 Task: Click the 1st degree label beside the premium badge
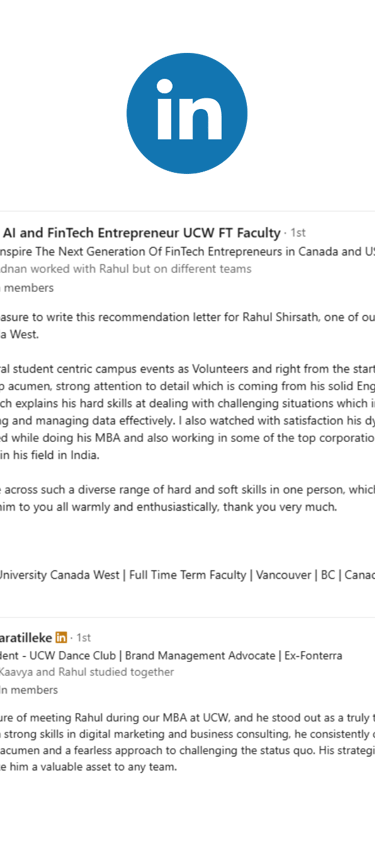83,637
